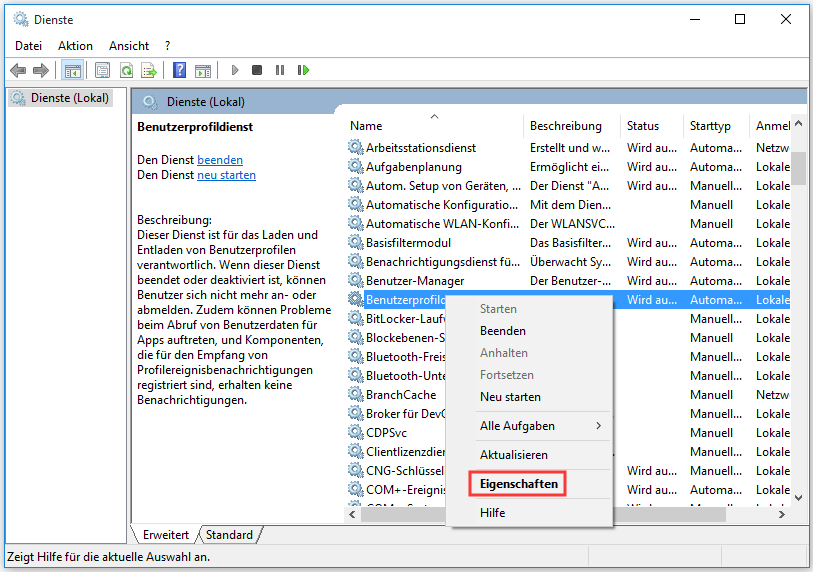Maximize the Dienste window

740,19
